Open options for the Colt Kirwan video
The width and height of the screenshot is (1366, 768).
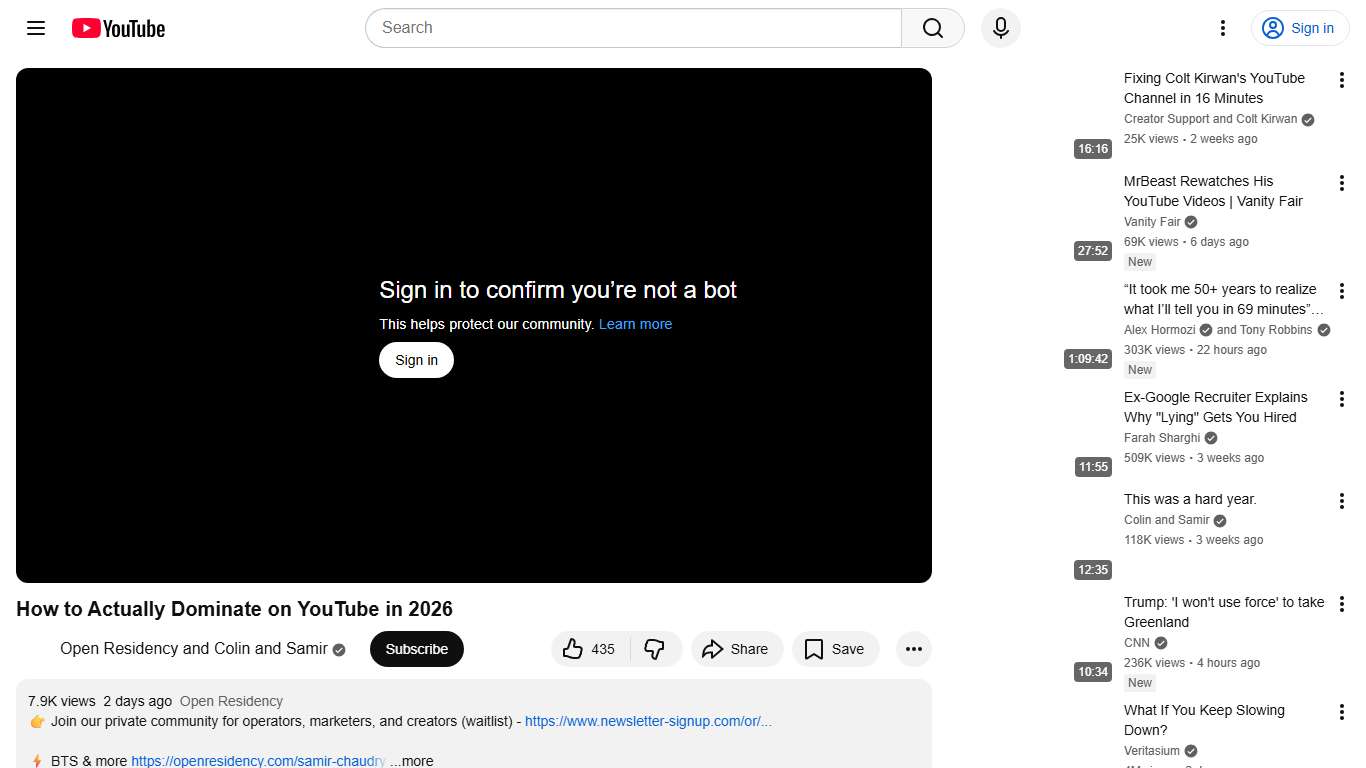1341,79
